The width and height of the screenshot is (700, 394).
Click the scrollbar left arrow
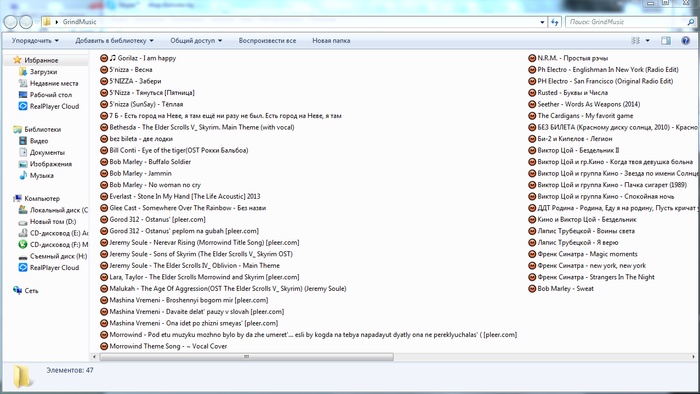point(94,357)
